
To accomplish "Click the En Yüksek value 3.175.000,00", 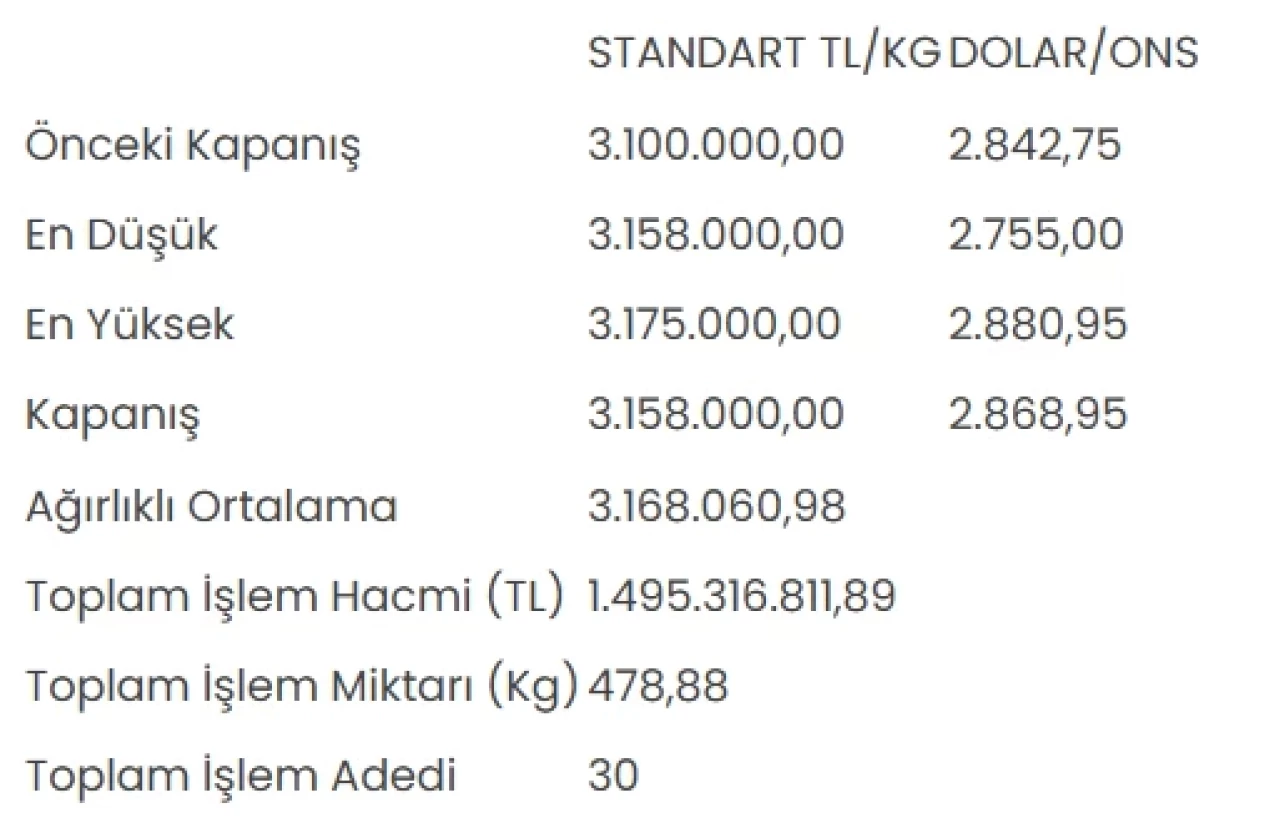I will (715, 325).
